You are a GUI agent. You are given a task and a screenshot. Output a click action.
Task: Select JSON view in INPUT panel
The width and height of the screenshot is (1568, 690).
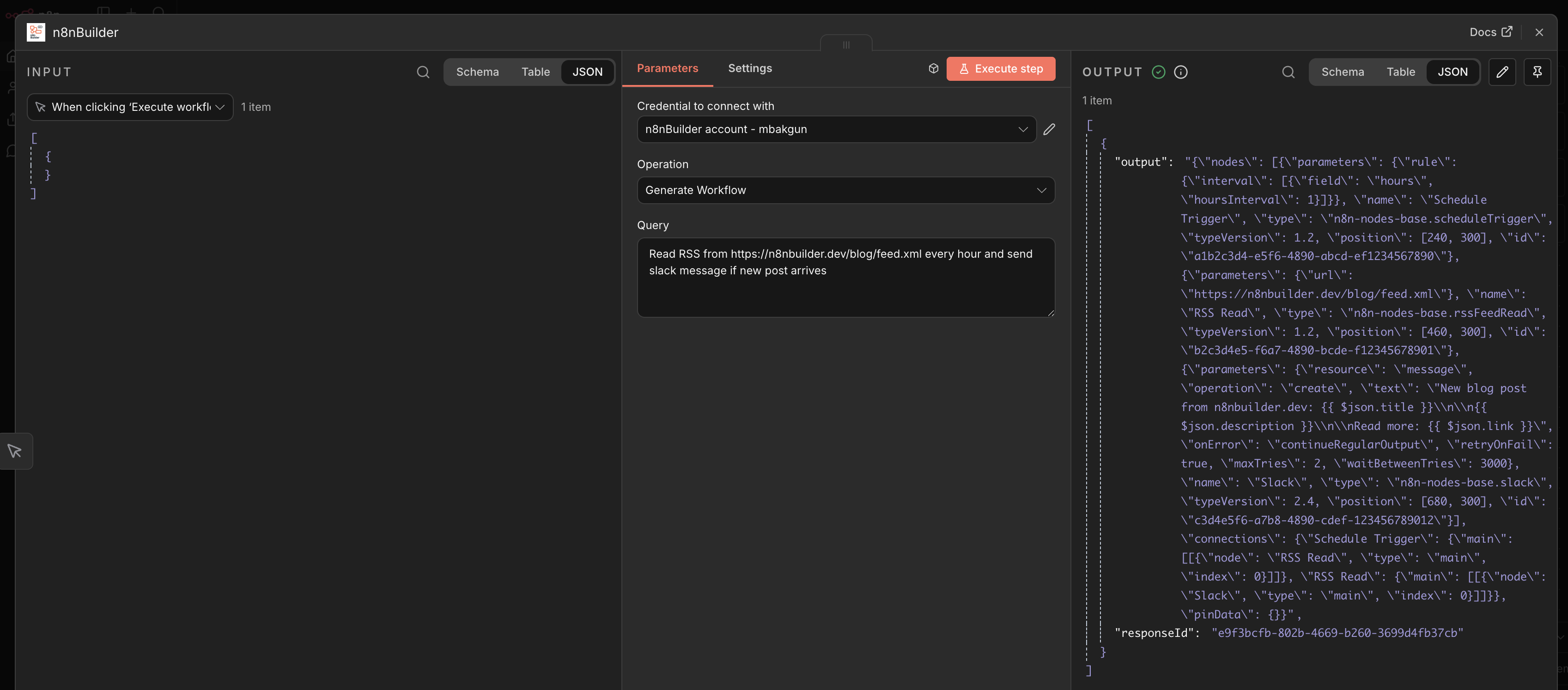pyautogui.click(x=587, y=72)
